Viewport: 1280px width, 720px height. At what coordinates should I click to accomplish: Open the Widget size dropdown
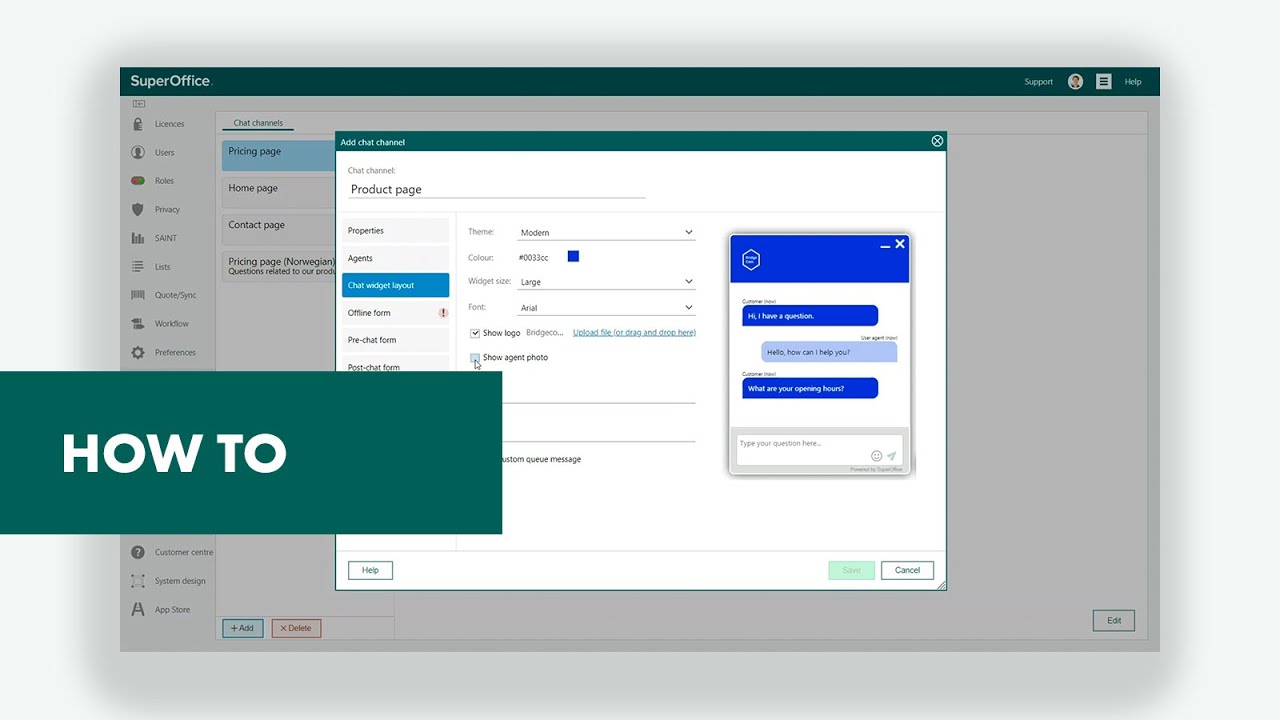click(606, 282)
